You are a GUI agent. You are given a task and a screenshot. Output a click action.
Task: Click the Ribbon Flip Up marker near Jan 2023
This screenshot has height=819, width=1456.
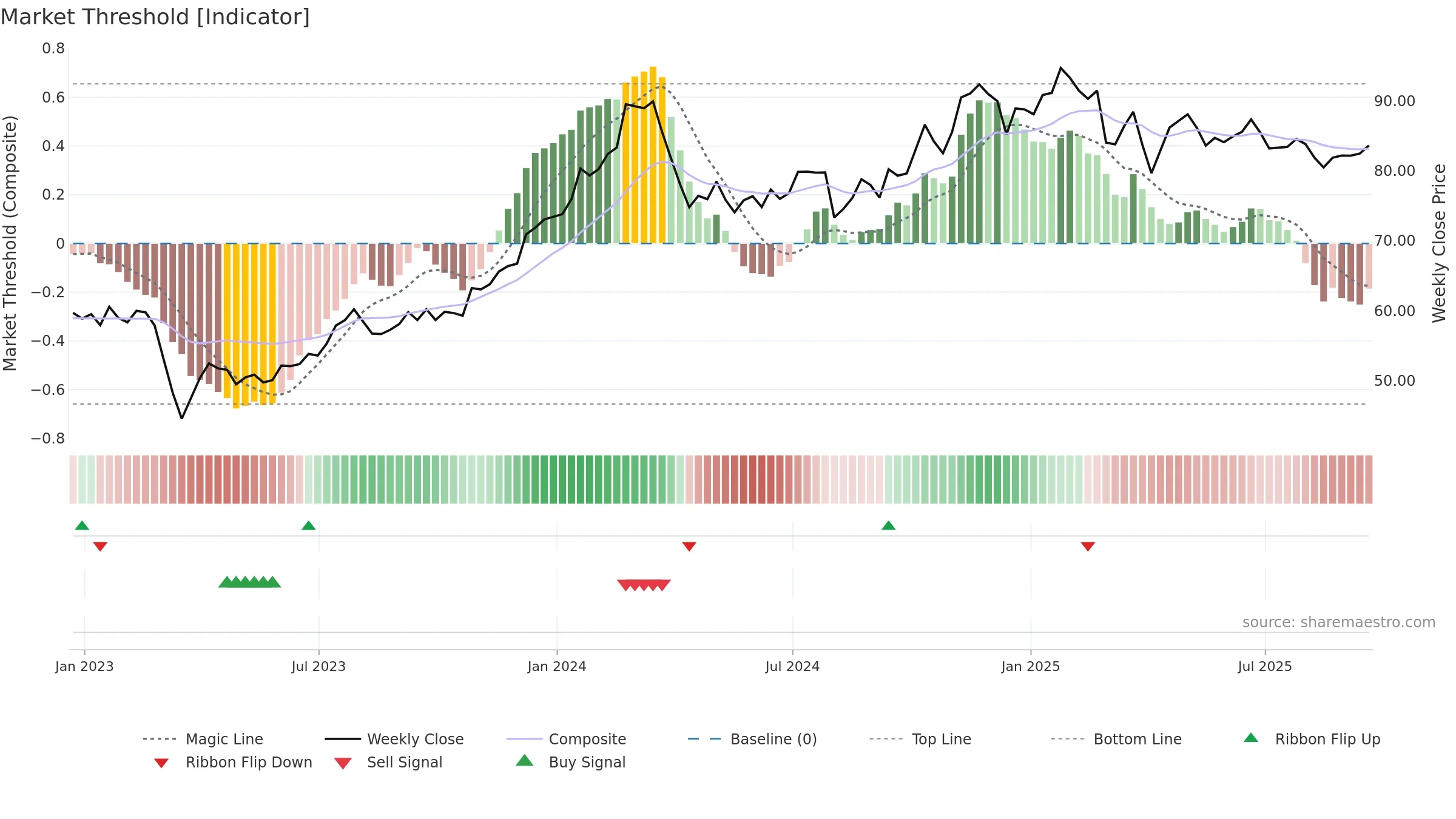82,525
